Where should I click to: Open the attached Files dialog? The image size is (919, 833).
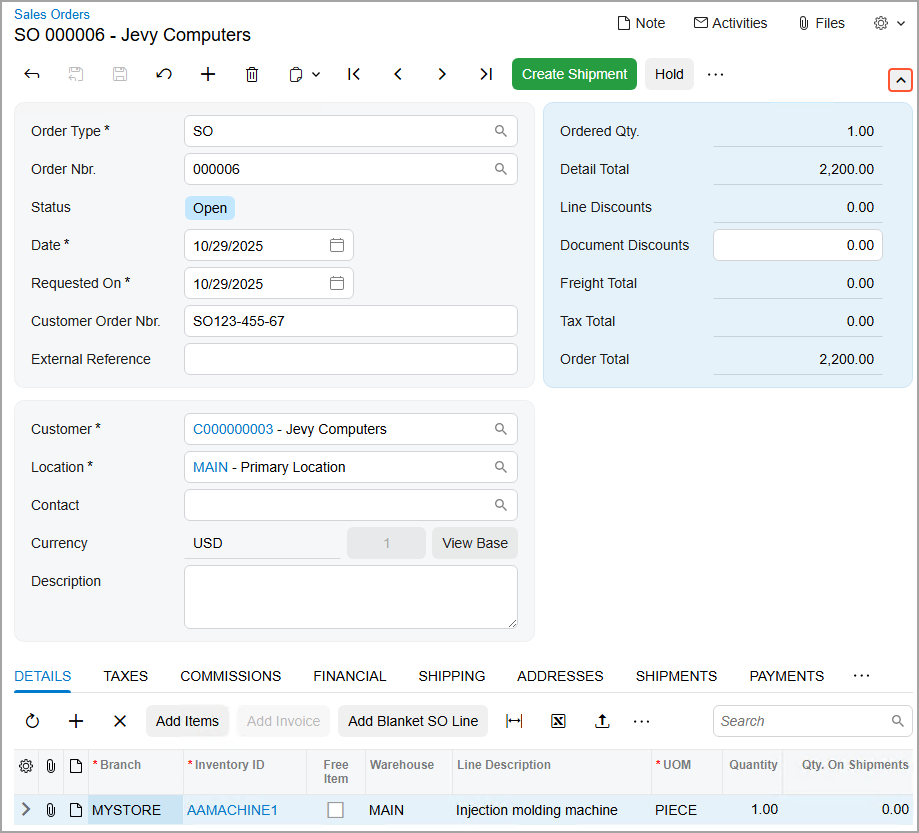point(821,23)
